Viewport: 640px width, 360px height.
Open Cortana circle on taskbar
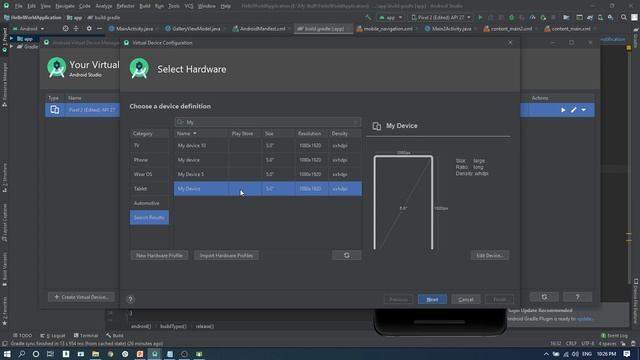tap(36, 354)
